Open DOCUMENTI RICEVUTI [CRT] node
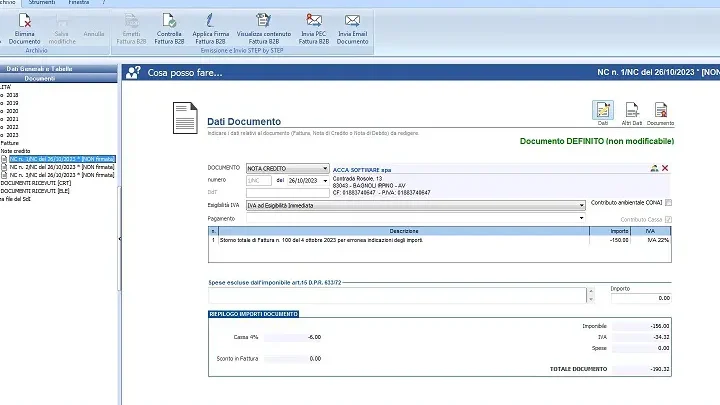Screen dimensions: 720x405 [36, 183]
